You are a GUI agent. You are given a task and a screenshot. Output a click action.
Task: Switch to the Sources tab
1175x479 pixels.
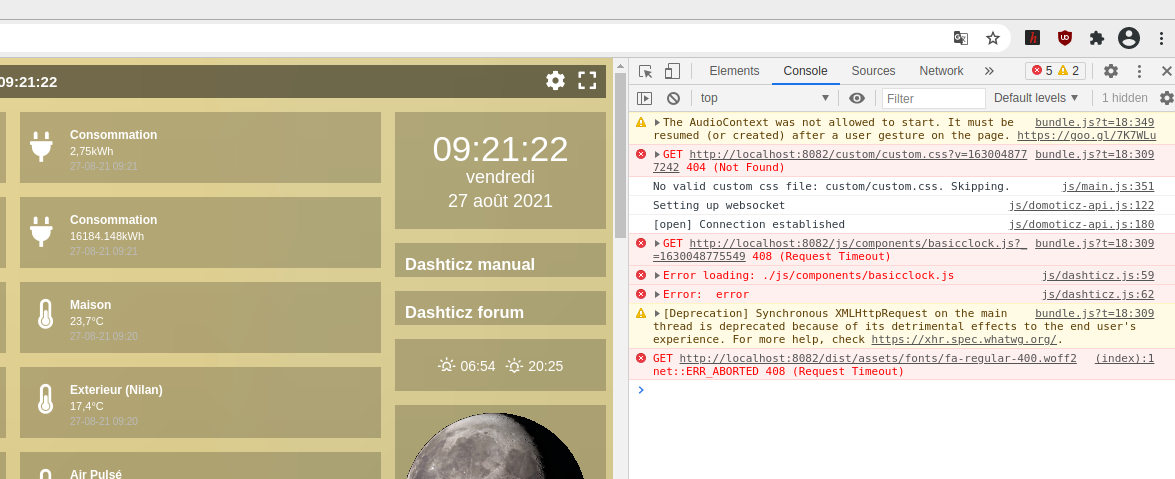[x=873, y=71]
